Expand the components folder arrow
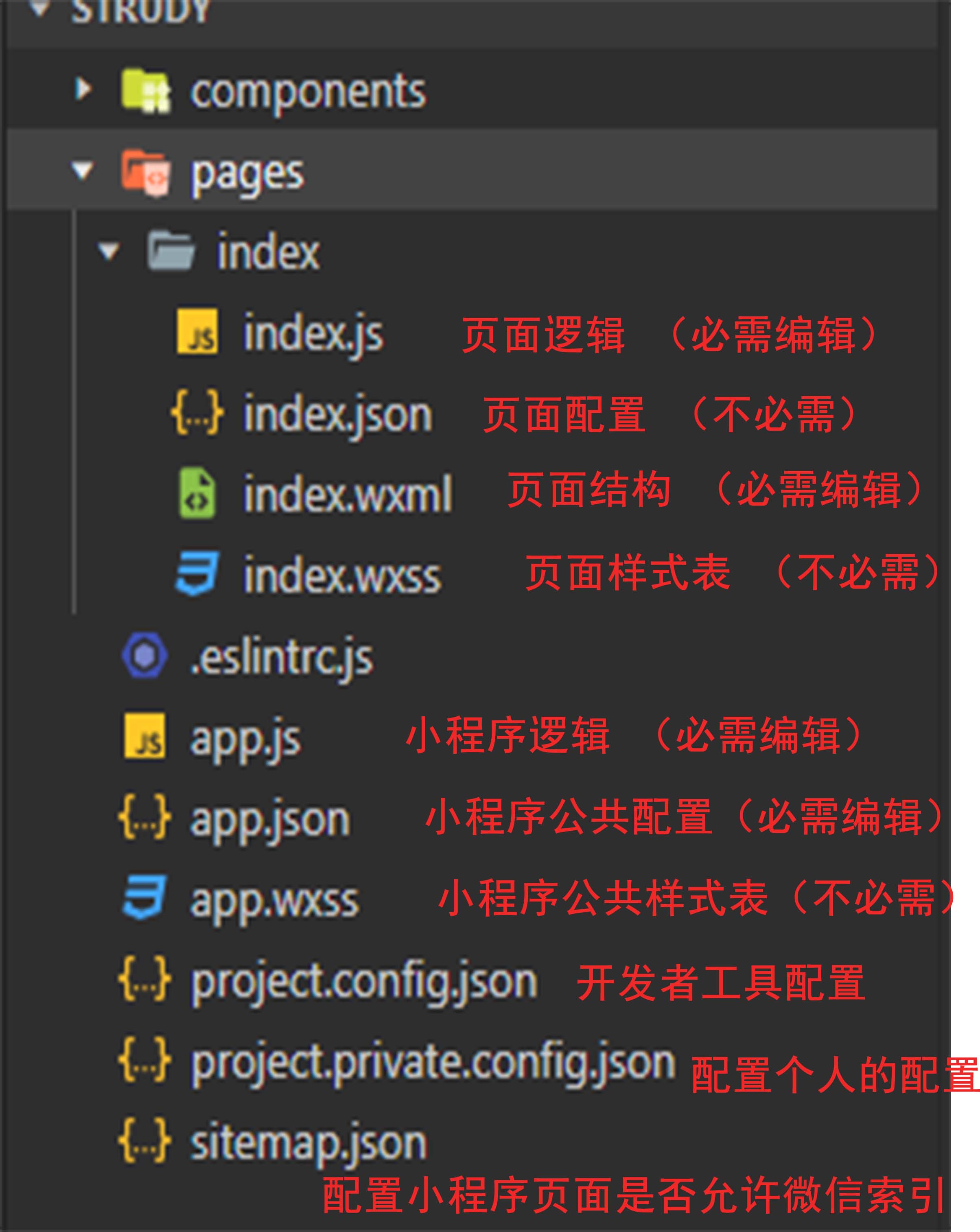Image resolution: width=980 pixels, height=1232 pixels. point(83,89)
